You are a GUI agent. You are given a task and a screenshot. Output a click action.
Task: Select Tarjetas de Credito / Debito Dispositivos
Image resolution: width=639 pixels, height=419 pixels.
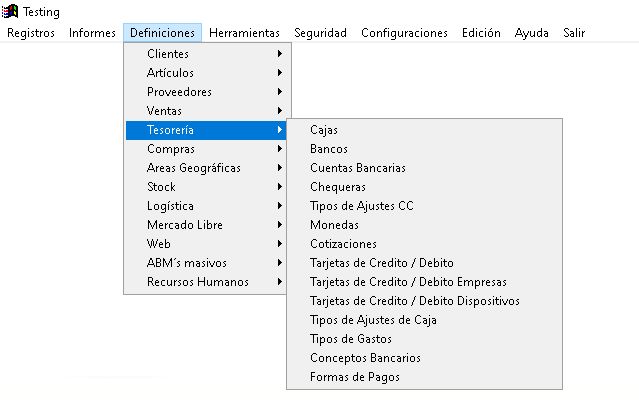click(x=414, y=301)
